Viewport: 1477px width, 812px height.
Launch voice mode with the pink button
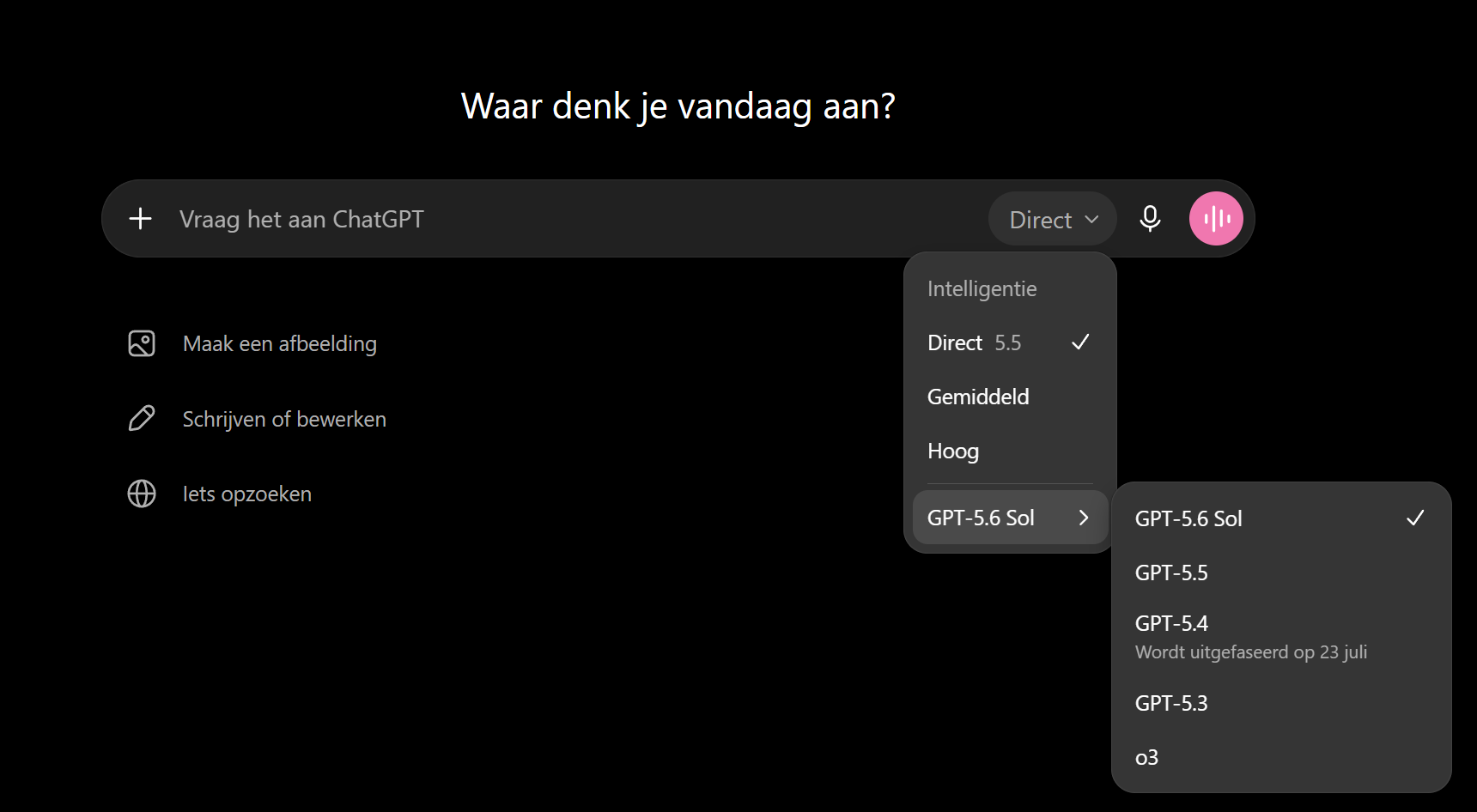click(x=1216, y=219)
